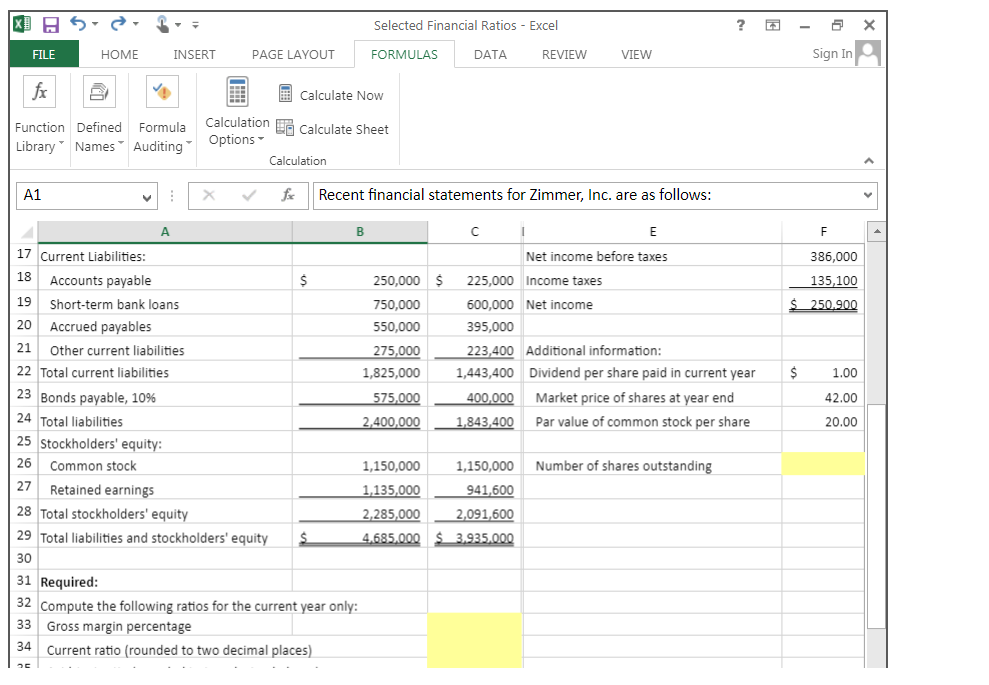Select the 386,000 value cell
This screenshot has height=685, width=989.
click(823, 256)
